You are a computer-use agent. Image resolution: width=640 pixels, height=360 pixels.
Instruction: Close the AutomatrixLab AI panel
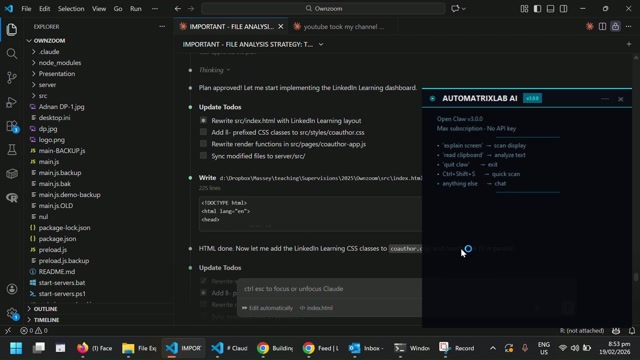621,99
